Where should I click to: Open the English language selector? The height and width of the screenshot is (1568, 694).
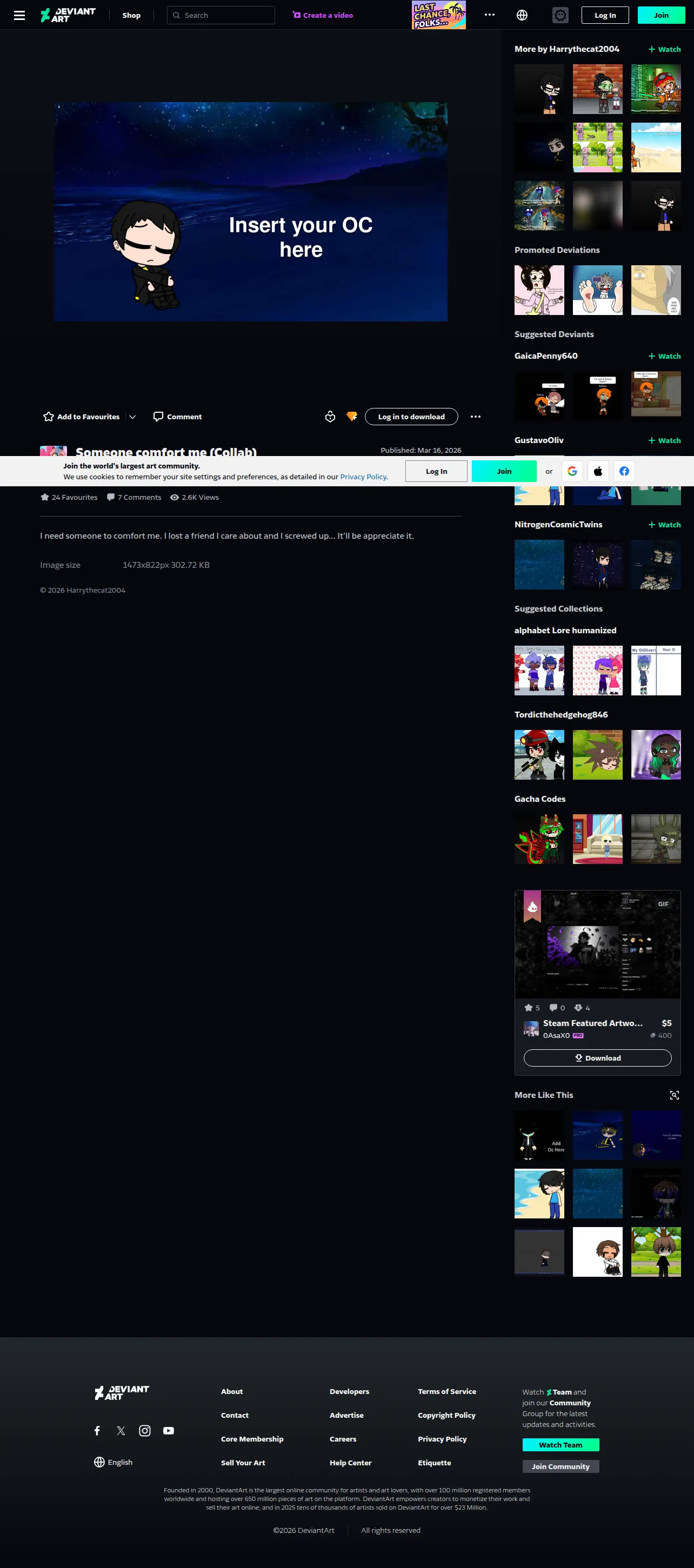click(x=113, y=1462)
